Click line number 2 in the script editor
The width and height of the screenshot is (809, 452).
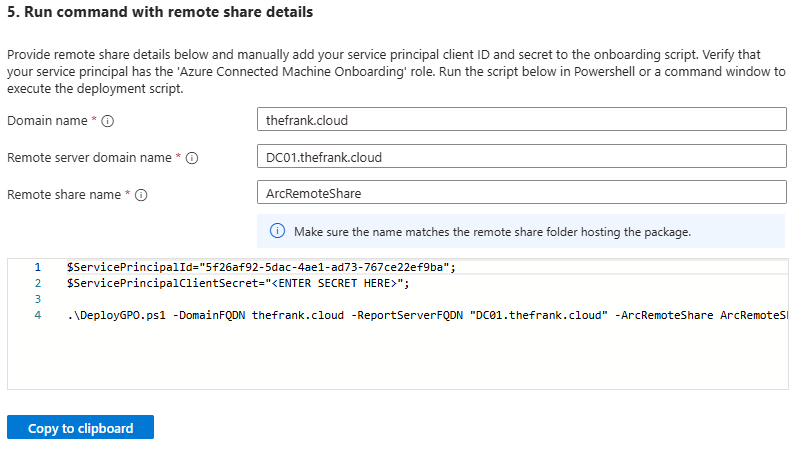(37, 283)
